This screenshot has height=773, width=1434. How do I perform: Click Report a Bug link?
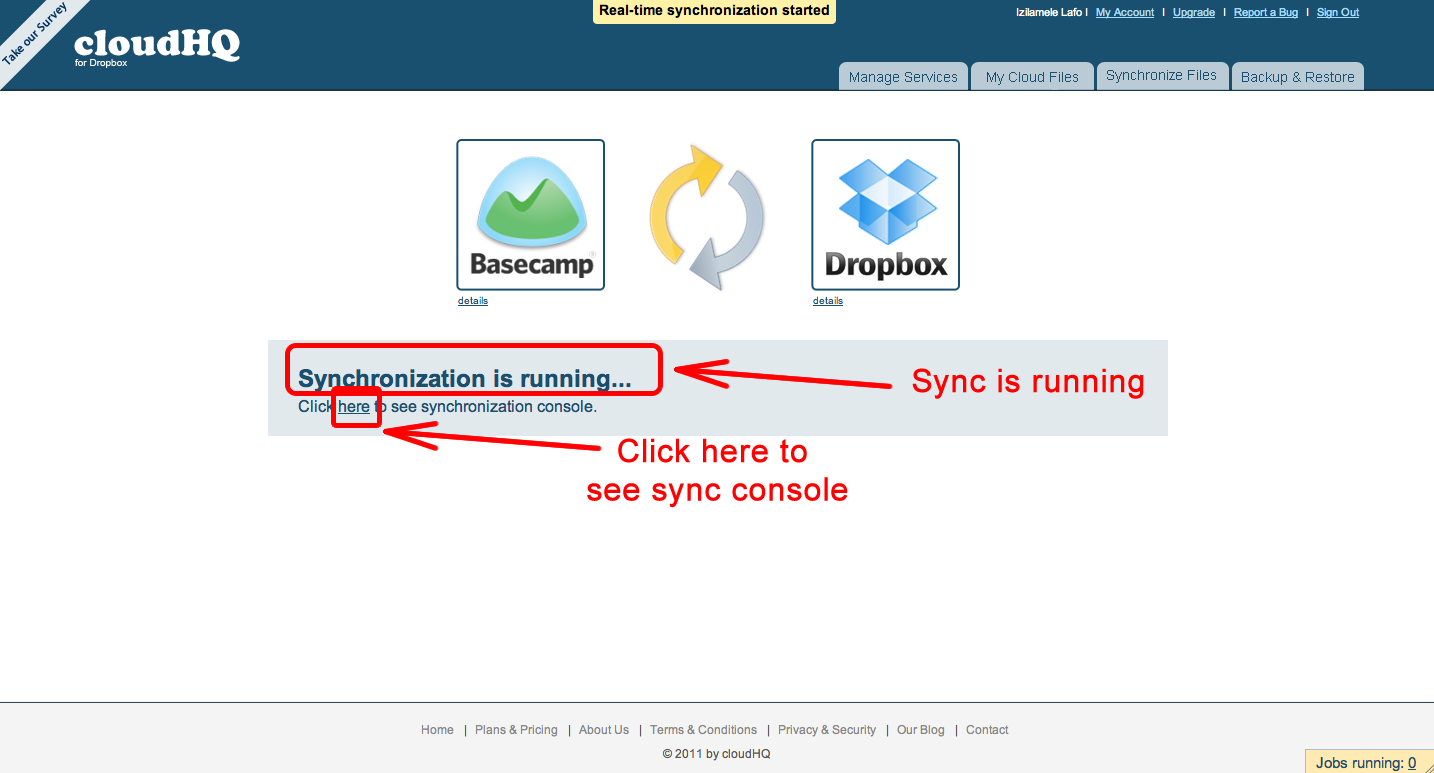pos(1266,13)
